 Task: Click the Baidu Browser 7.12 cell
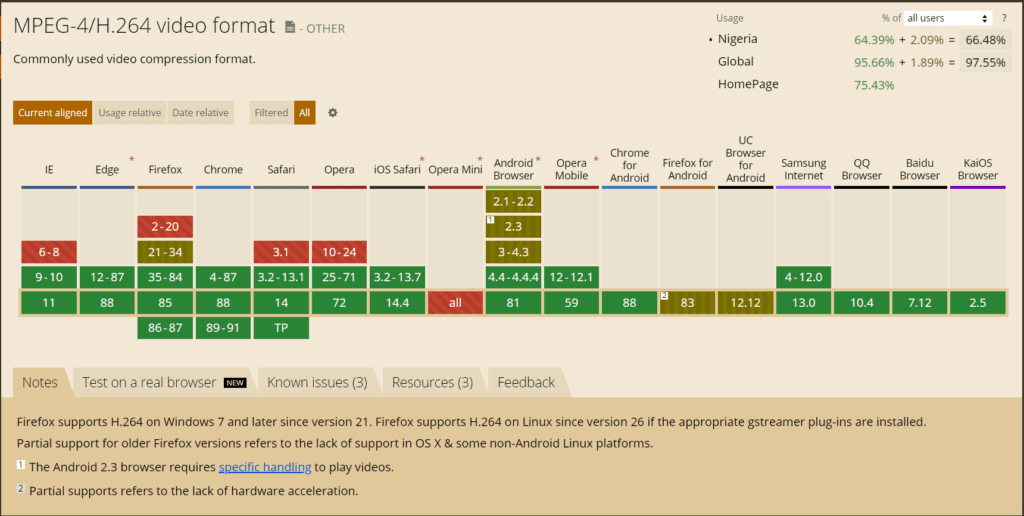[920, 303]
